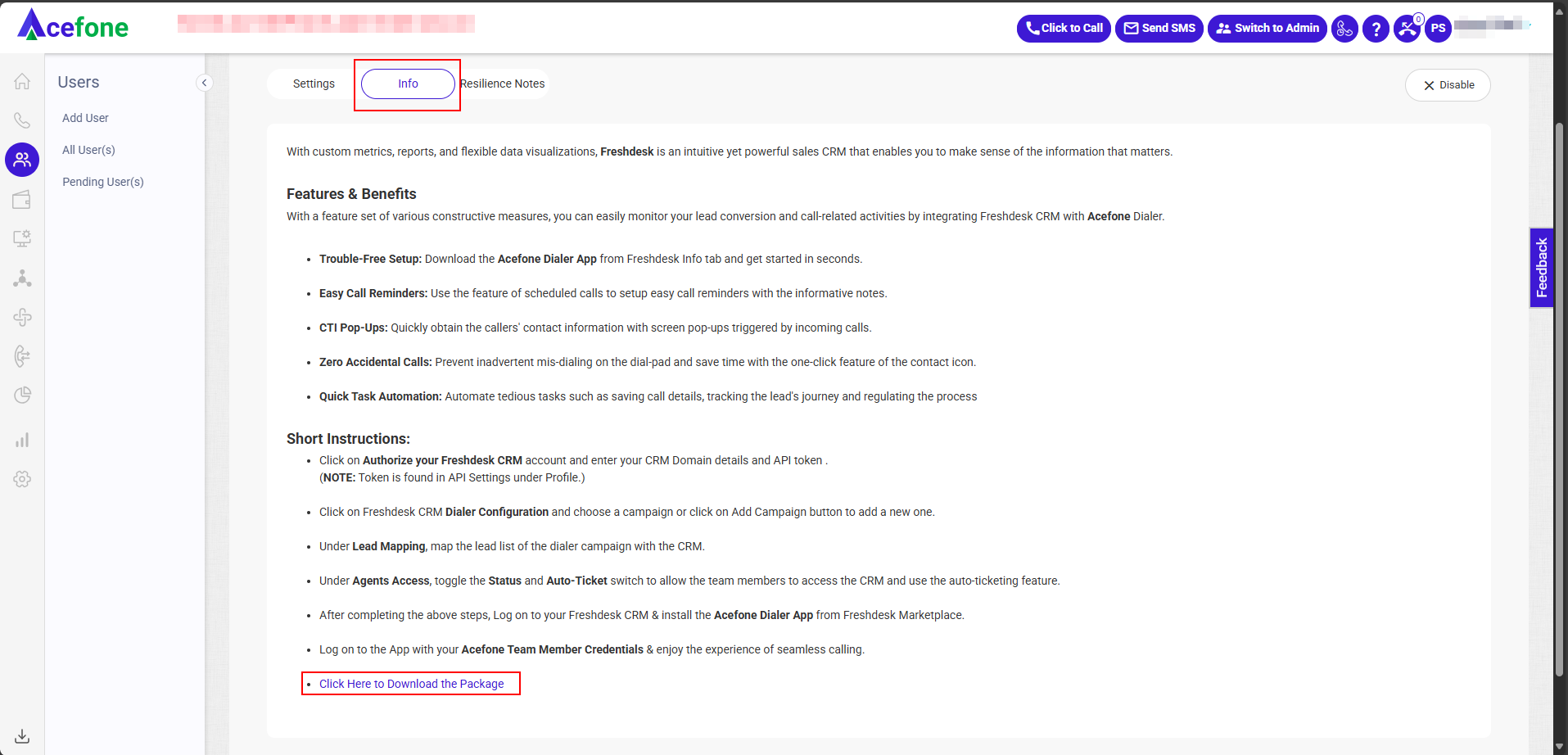
Task: Click the Easy Call Reminders bullet text
Action: pos(603,293)
